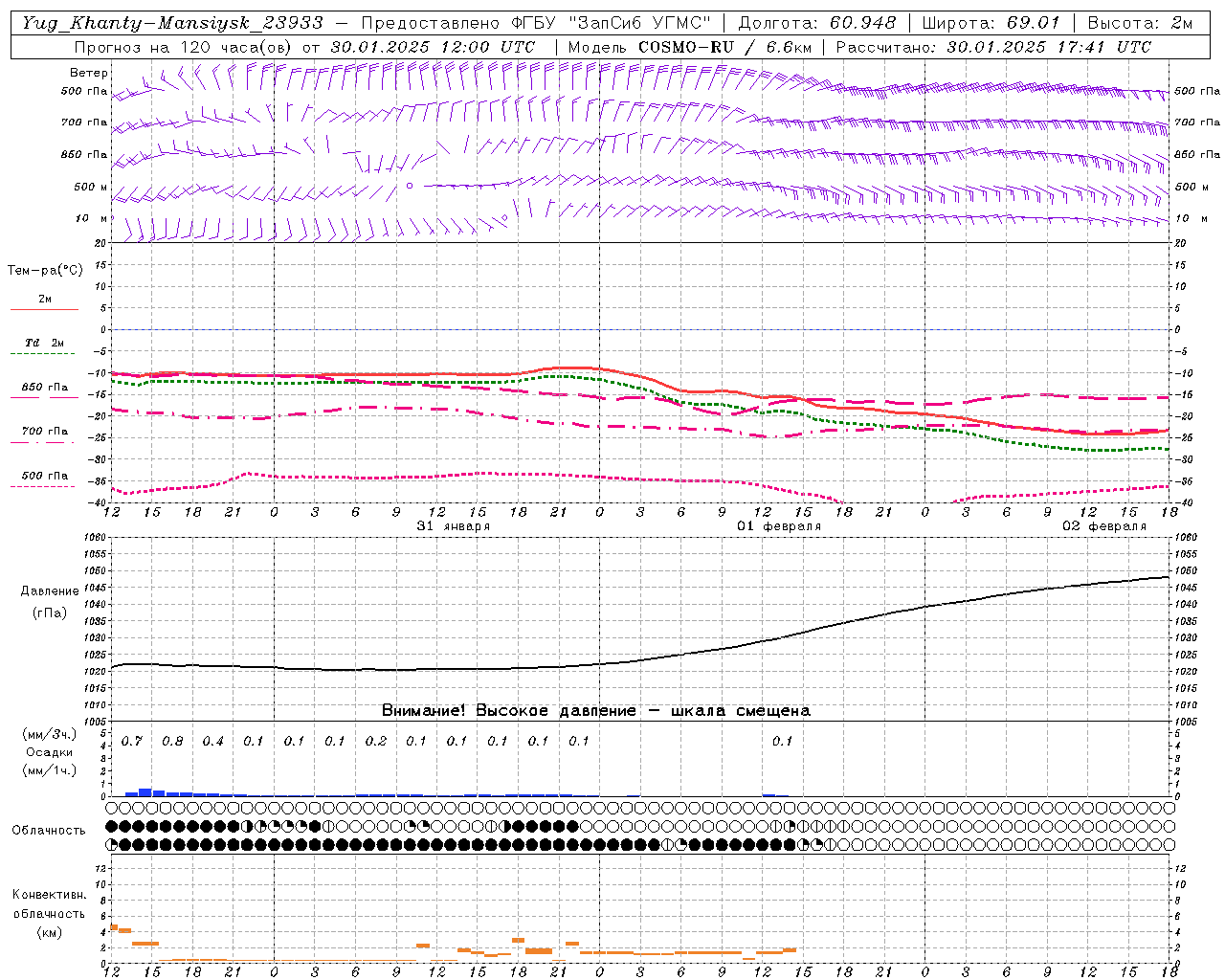Click the 0.4 precipitation value

[x=213, y=742]
